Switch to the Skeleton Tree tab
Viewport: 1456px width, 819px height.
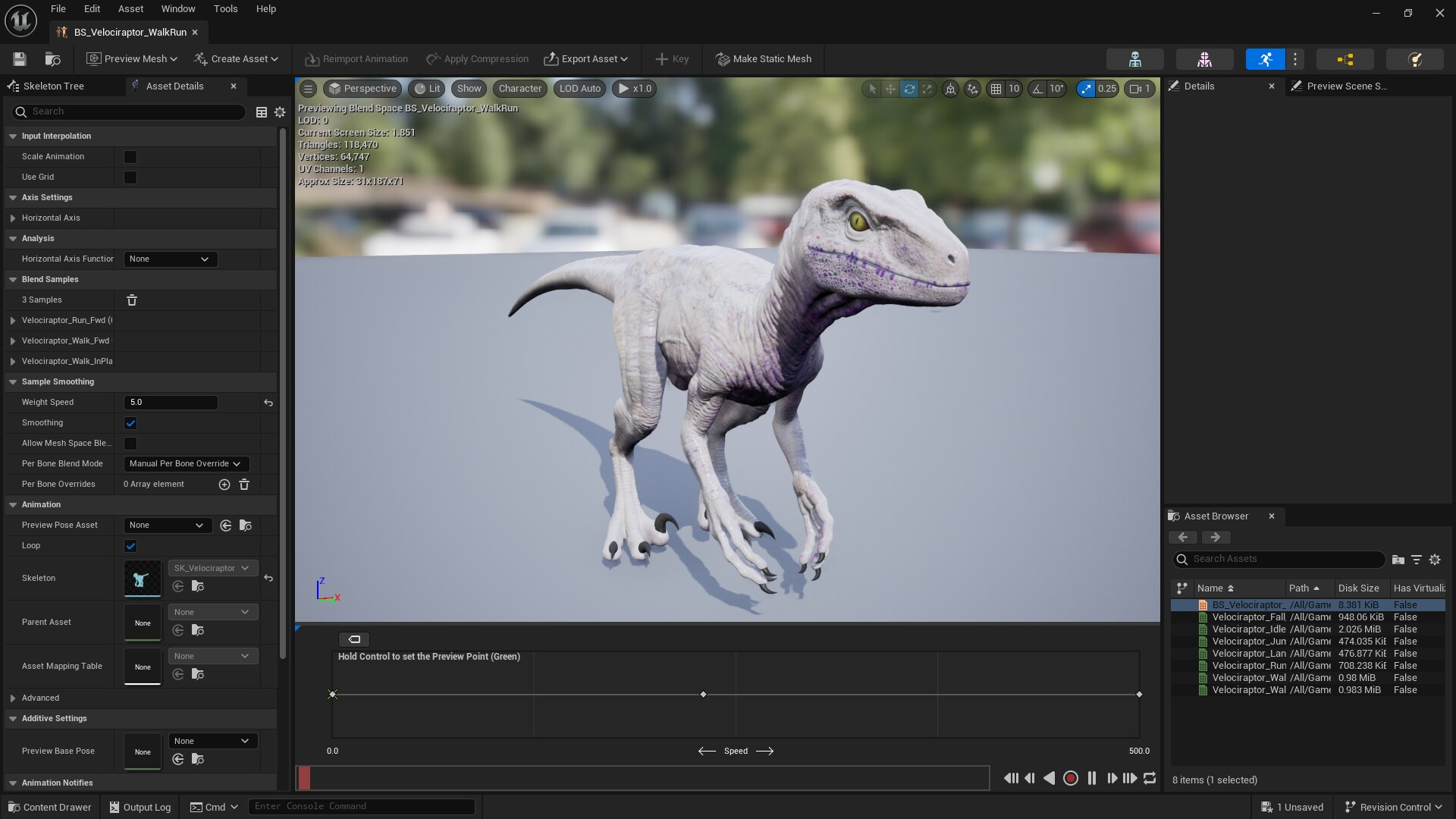tap(55, 86)
